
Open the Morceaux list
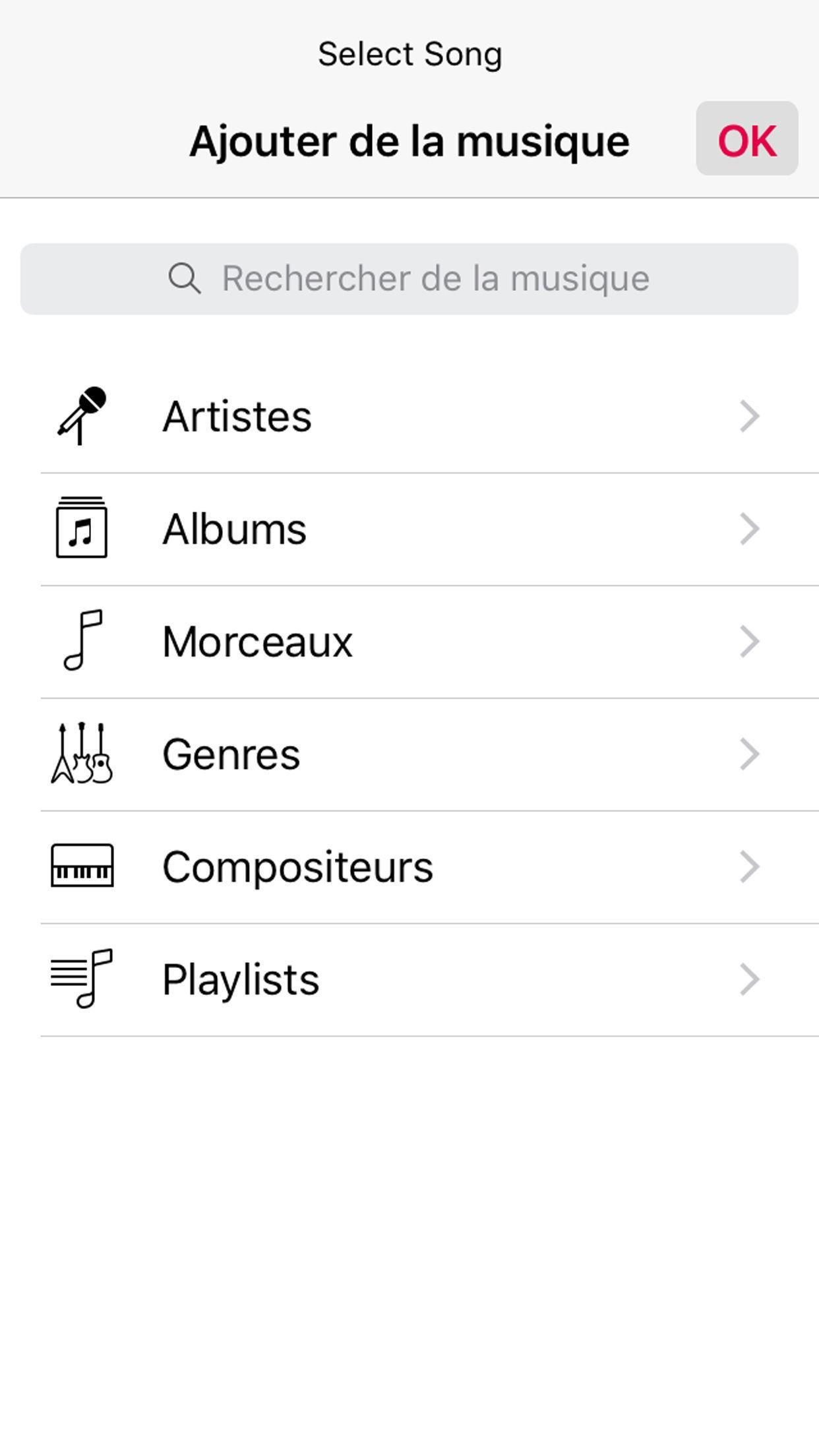point(430,642)
